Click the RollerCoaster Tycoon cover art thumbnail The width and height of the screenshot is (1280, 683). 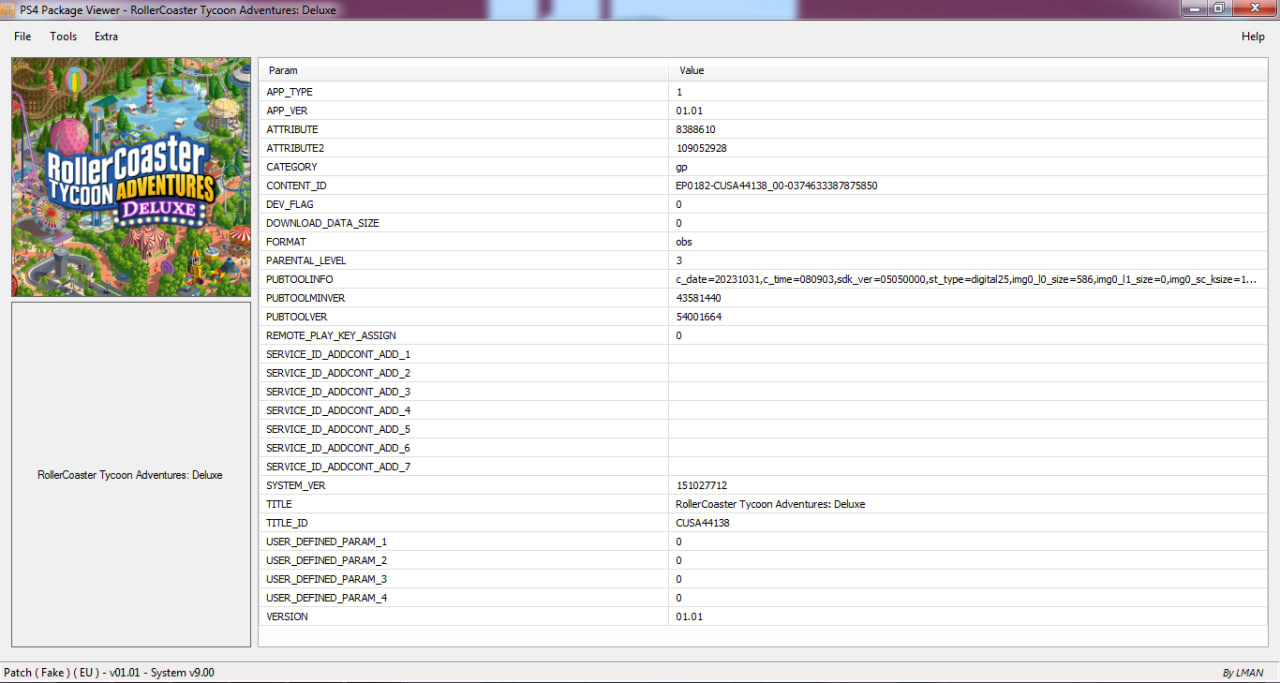tap(131, 177)
